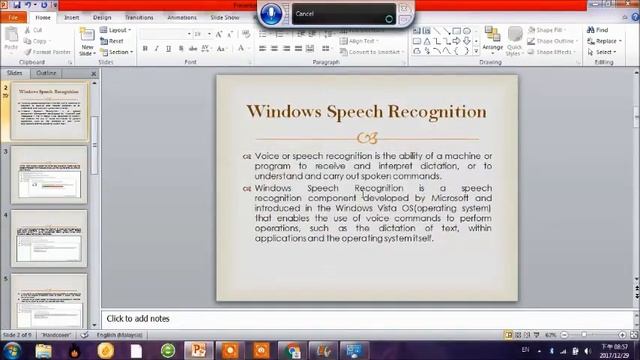The image size is (640, 360).
Task: Open the Align Text dropdown
Action: [360, 41]
